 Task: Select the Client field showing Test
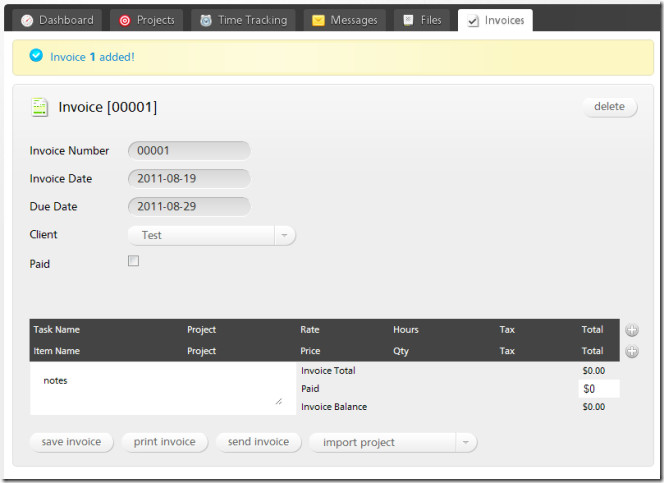click(x=211, y=235)
